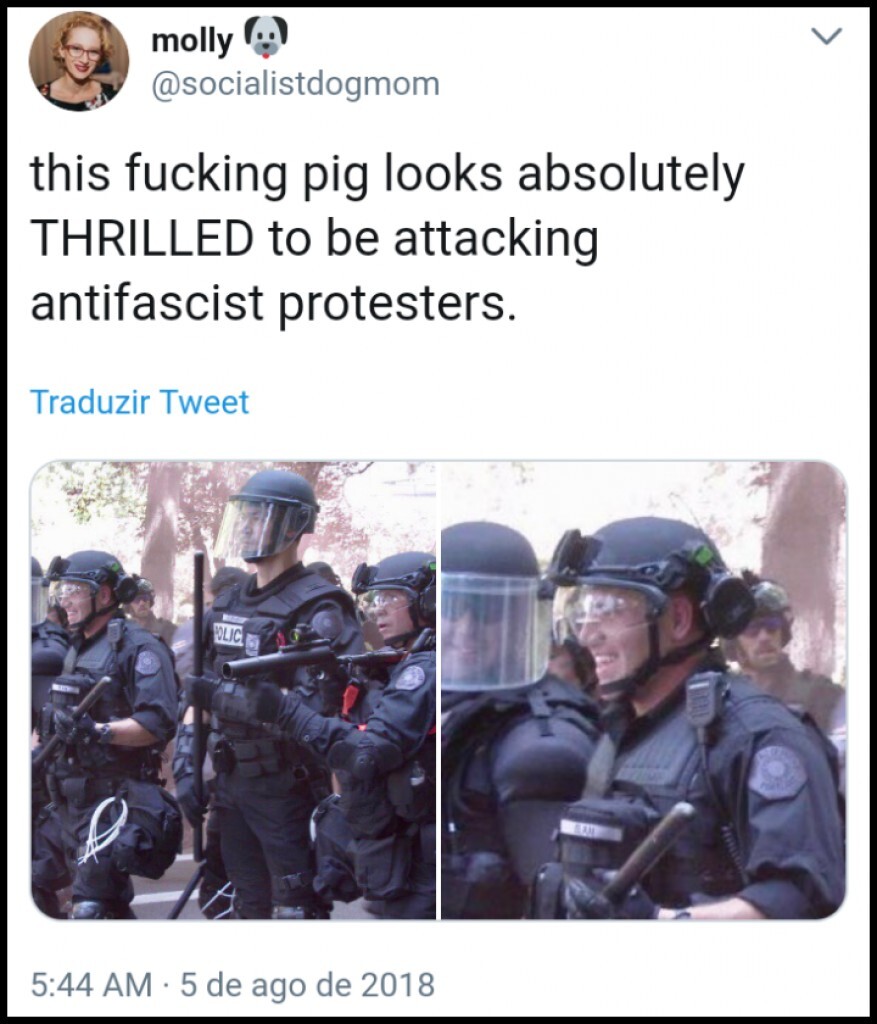Click the word attacking in the tweet
The width and height of the screenshot is (877, 1024).
pos(496,240)
